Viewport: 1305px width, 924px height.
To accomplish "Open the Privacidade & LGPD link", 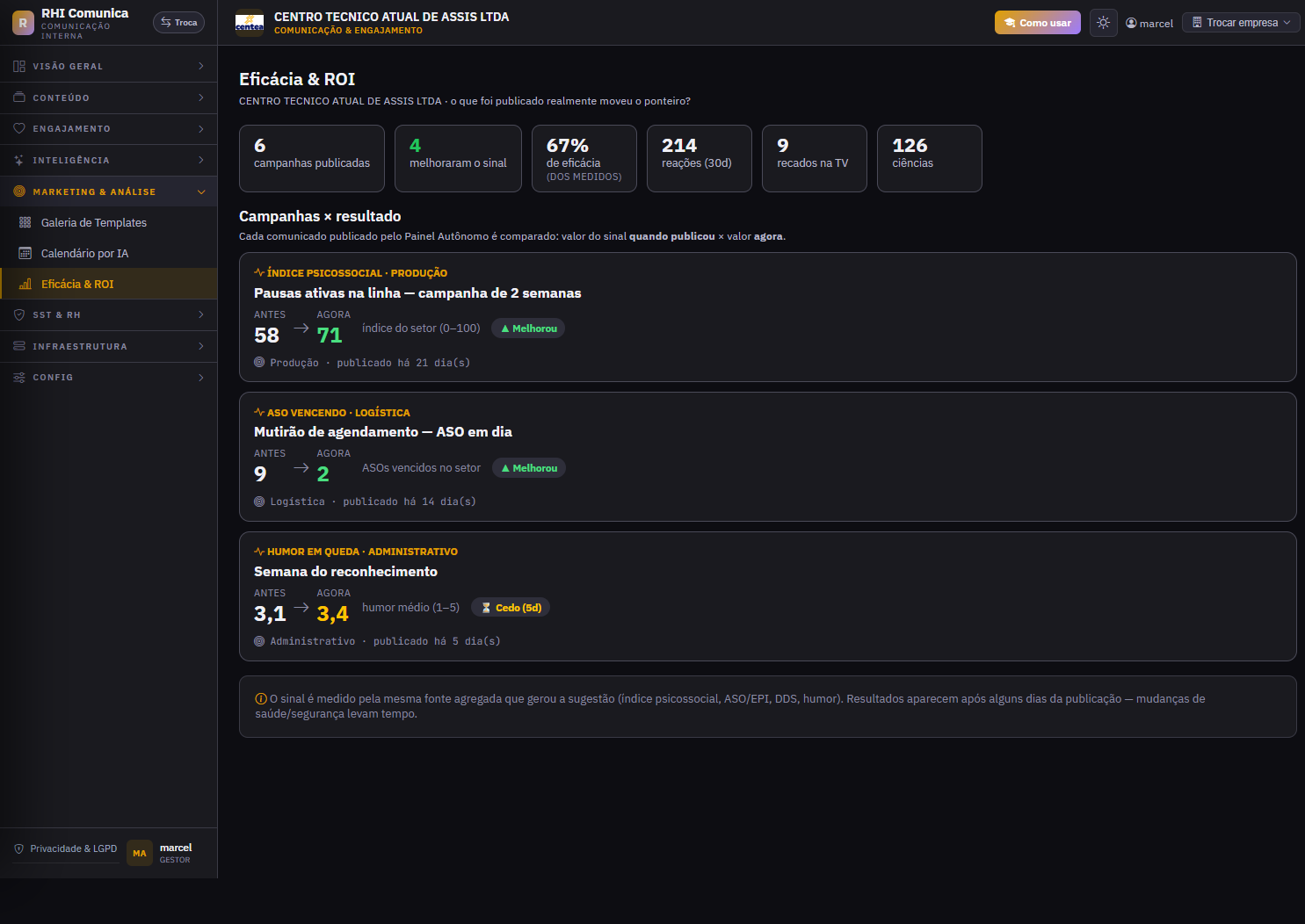I will coord(66,848).
